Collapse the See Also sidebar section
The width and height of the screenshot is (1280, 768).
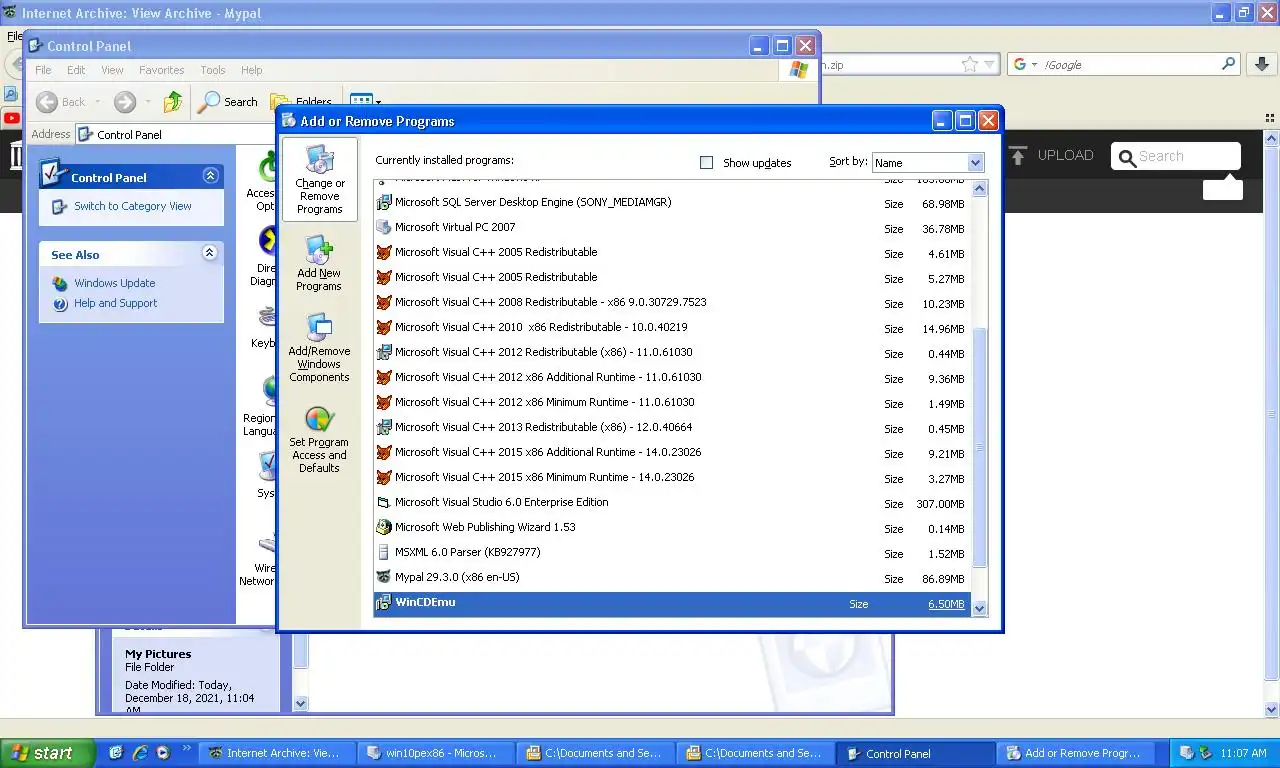pos(210,253)
